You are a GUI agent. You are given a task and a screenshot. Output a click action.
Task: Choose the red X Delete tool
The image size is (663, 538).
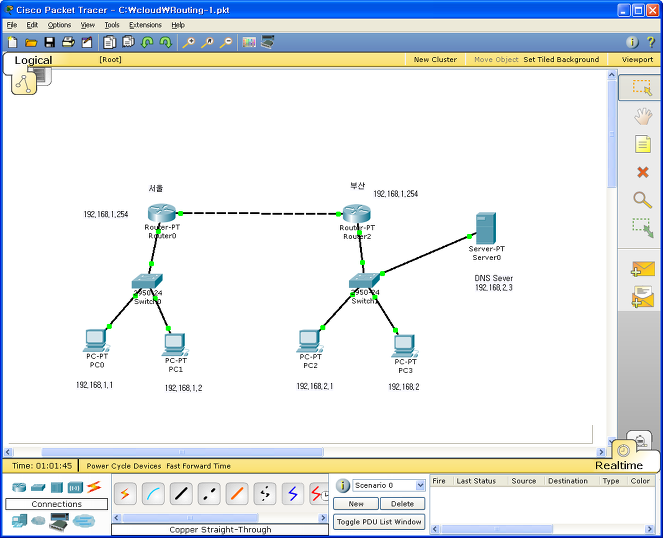tap(643, 172)
